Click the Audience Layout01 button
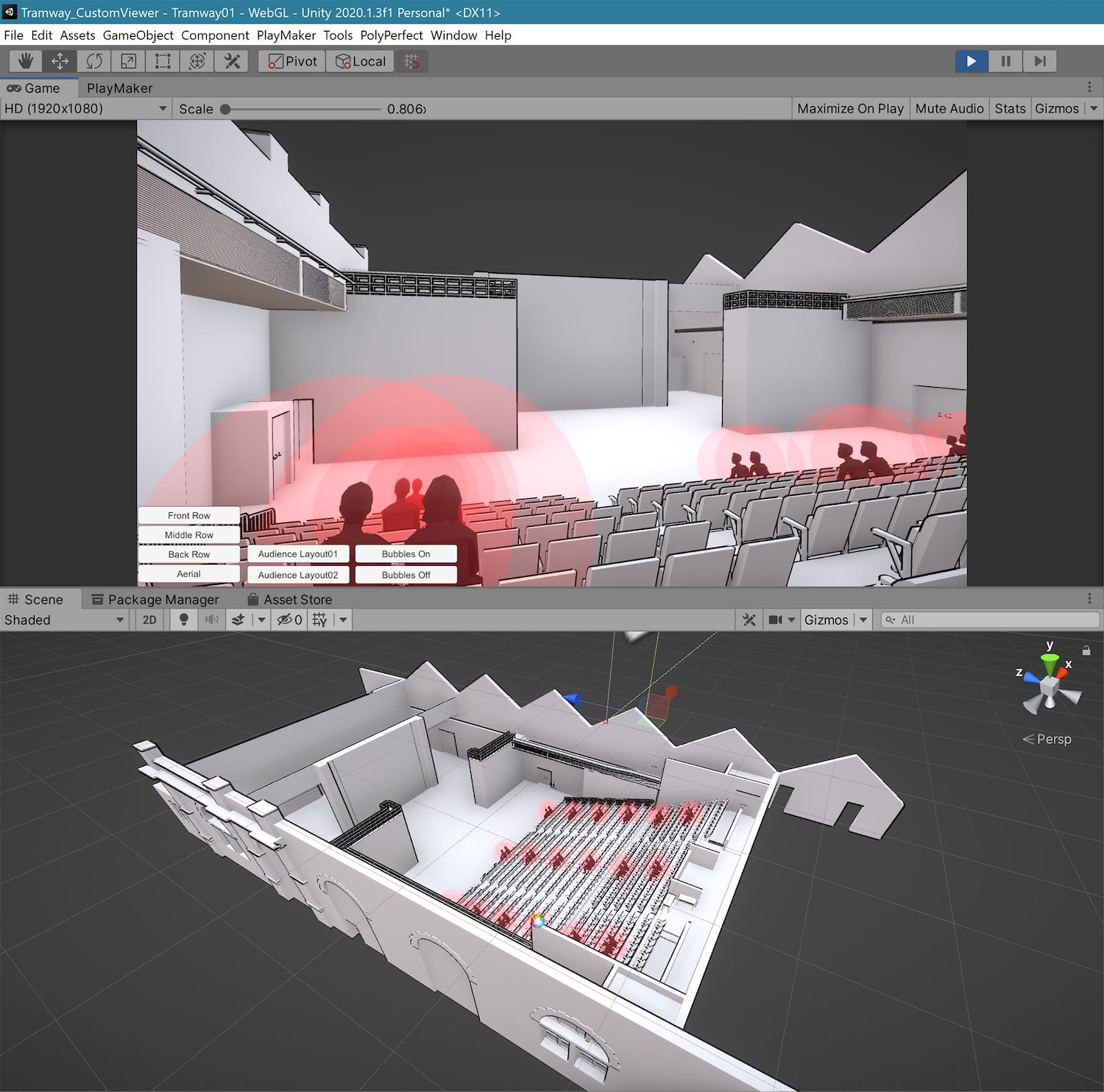Image resolution: width=1104 pixels, height=1092 pixels. coord(298,553)
